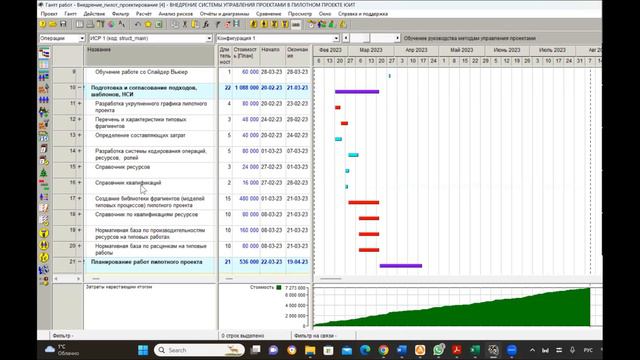Open WhatsApp from the taskbar

pyautogui.click(x=438, y=350)
